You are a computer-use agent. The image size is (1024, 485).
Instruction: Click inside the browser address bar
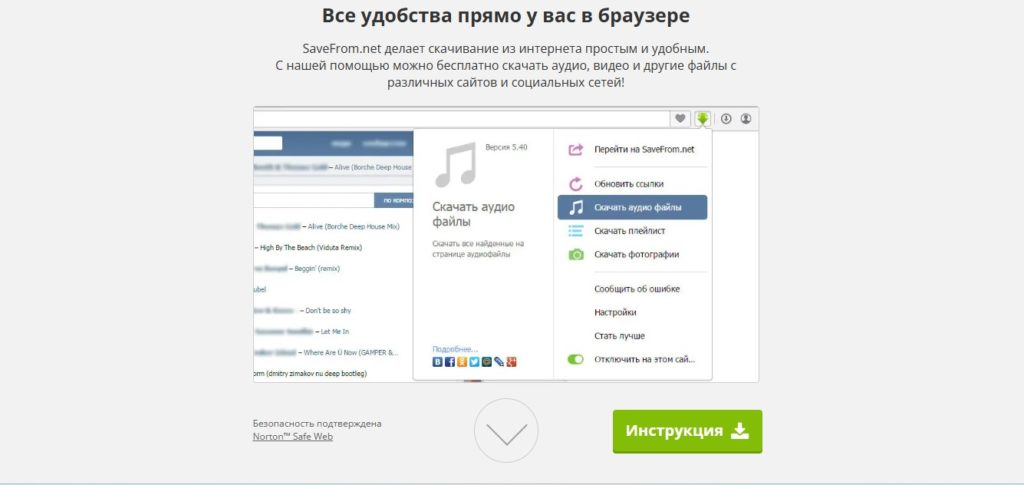pos(461,119)
